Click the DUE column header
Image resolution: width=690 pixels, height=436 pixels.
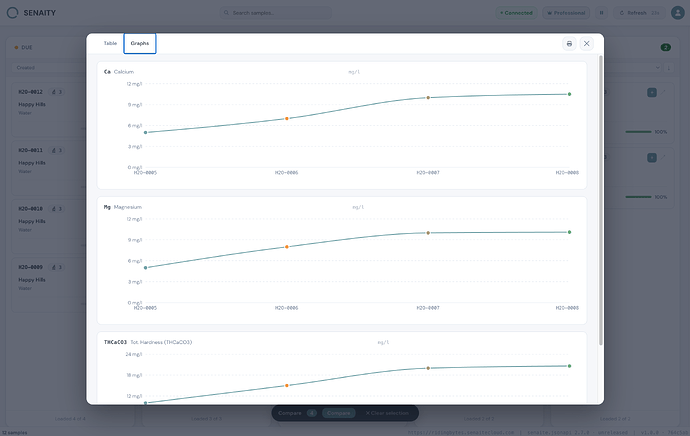click(27, 48)
